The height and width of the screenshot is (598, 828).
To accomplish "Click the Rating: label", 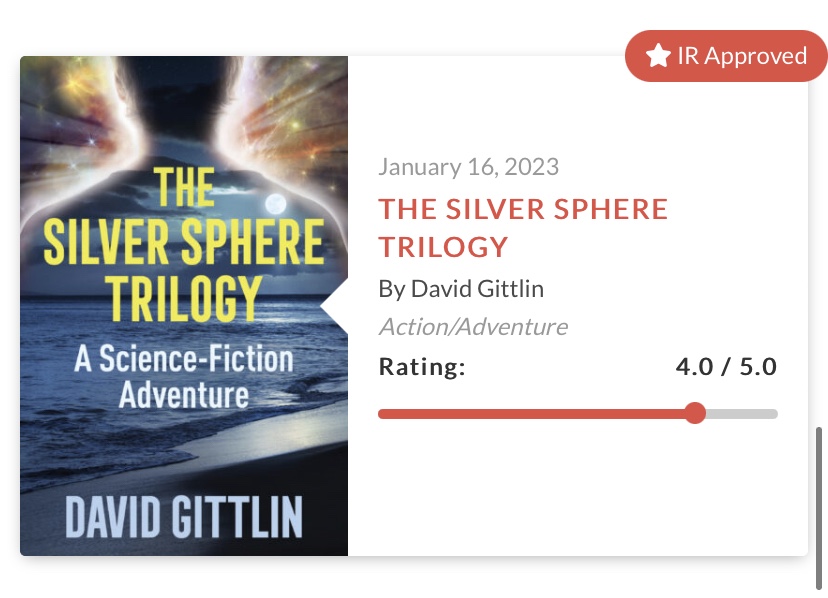I will coord(422,367).
